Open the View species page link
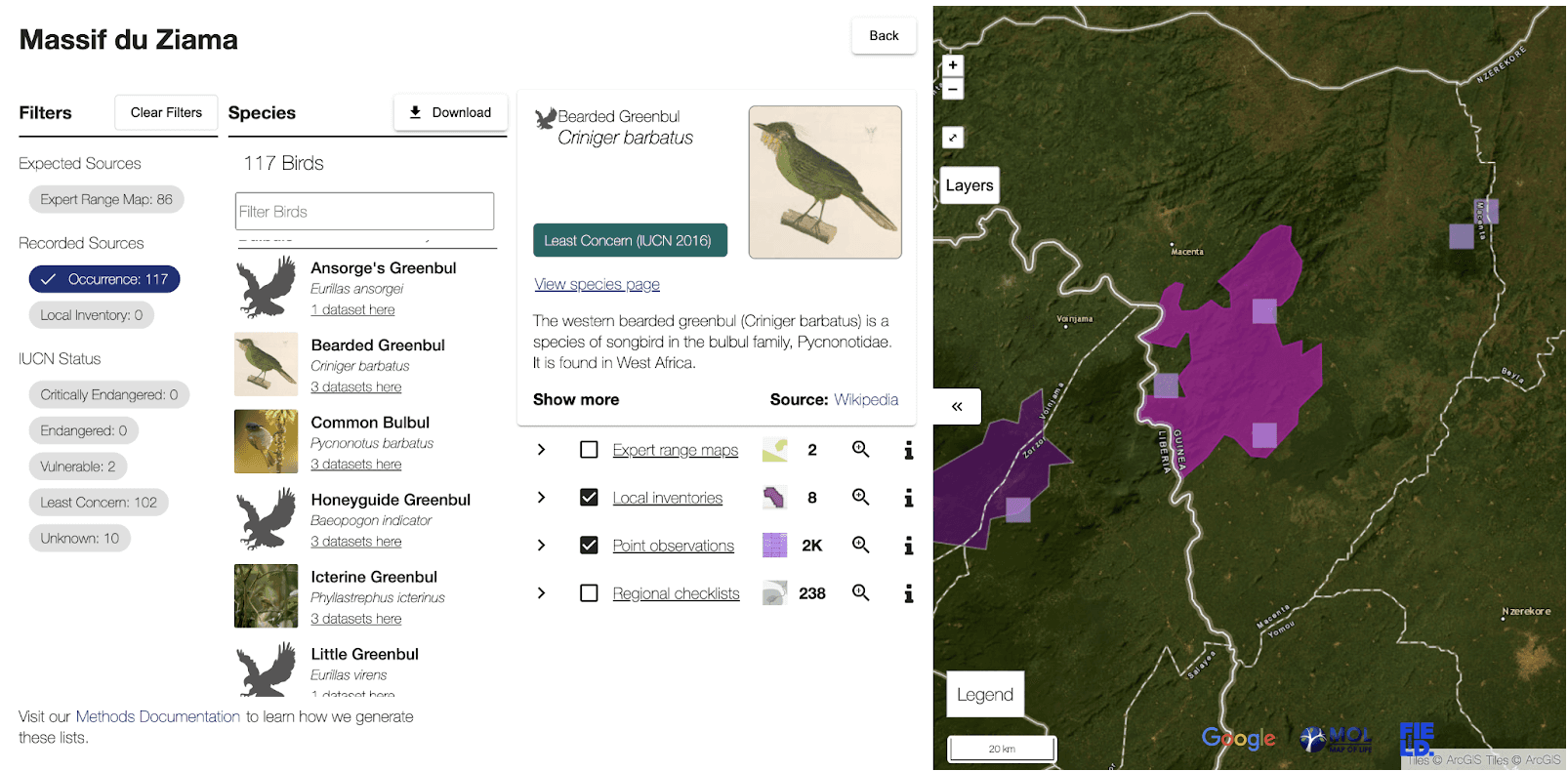Viewport: 1568px width, 771px height. click(597, 284)
